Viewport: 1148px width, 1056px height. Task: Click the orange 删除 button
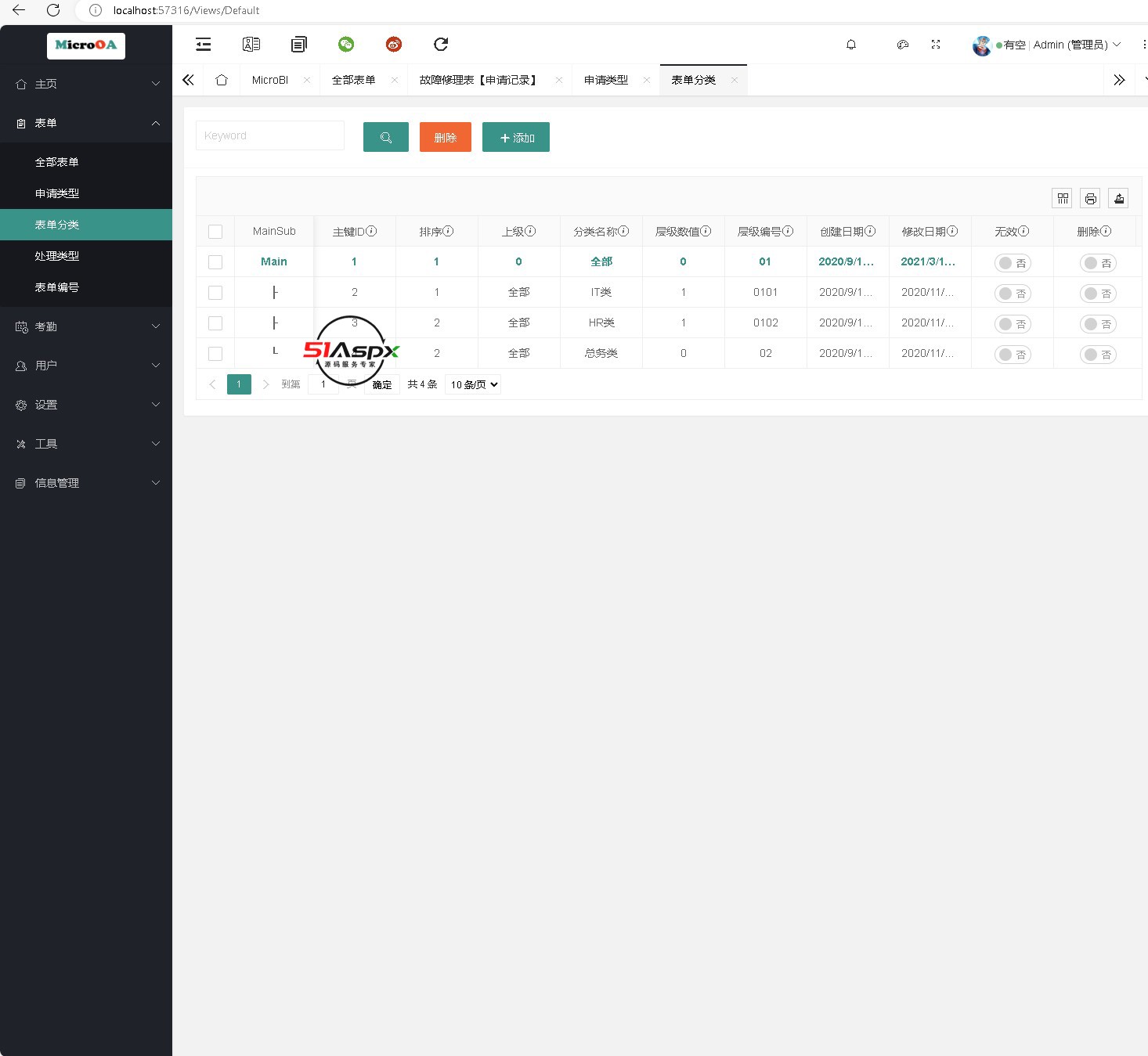[445, 137]
